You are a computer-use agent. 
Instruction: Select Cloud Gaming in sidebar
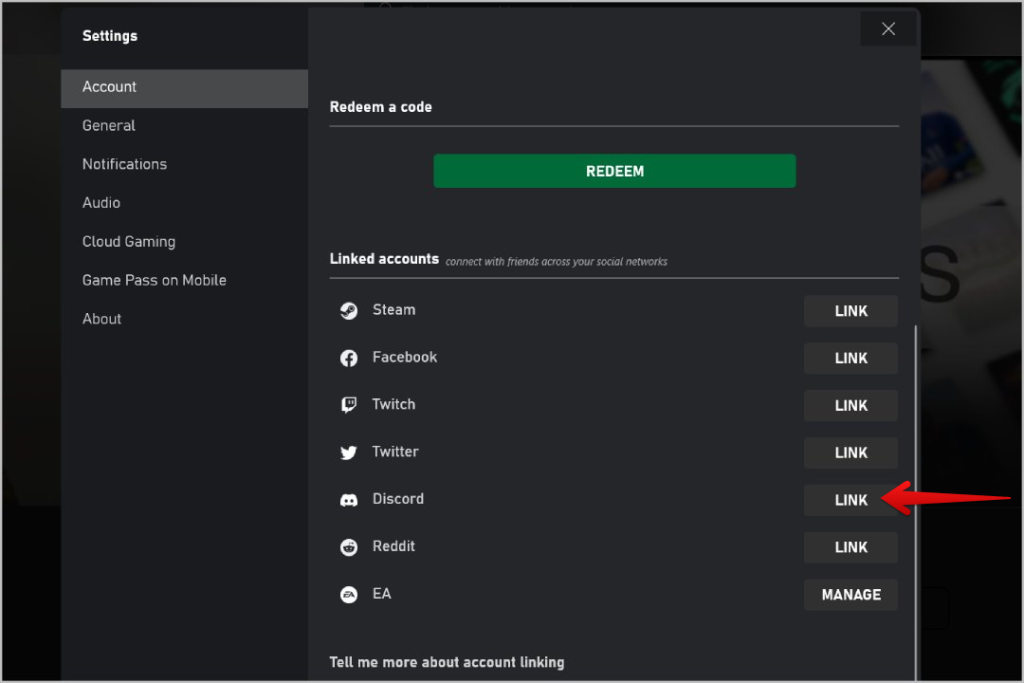[184, 242]
